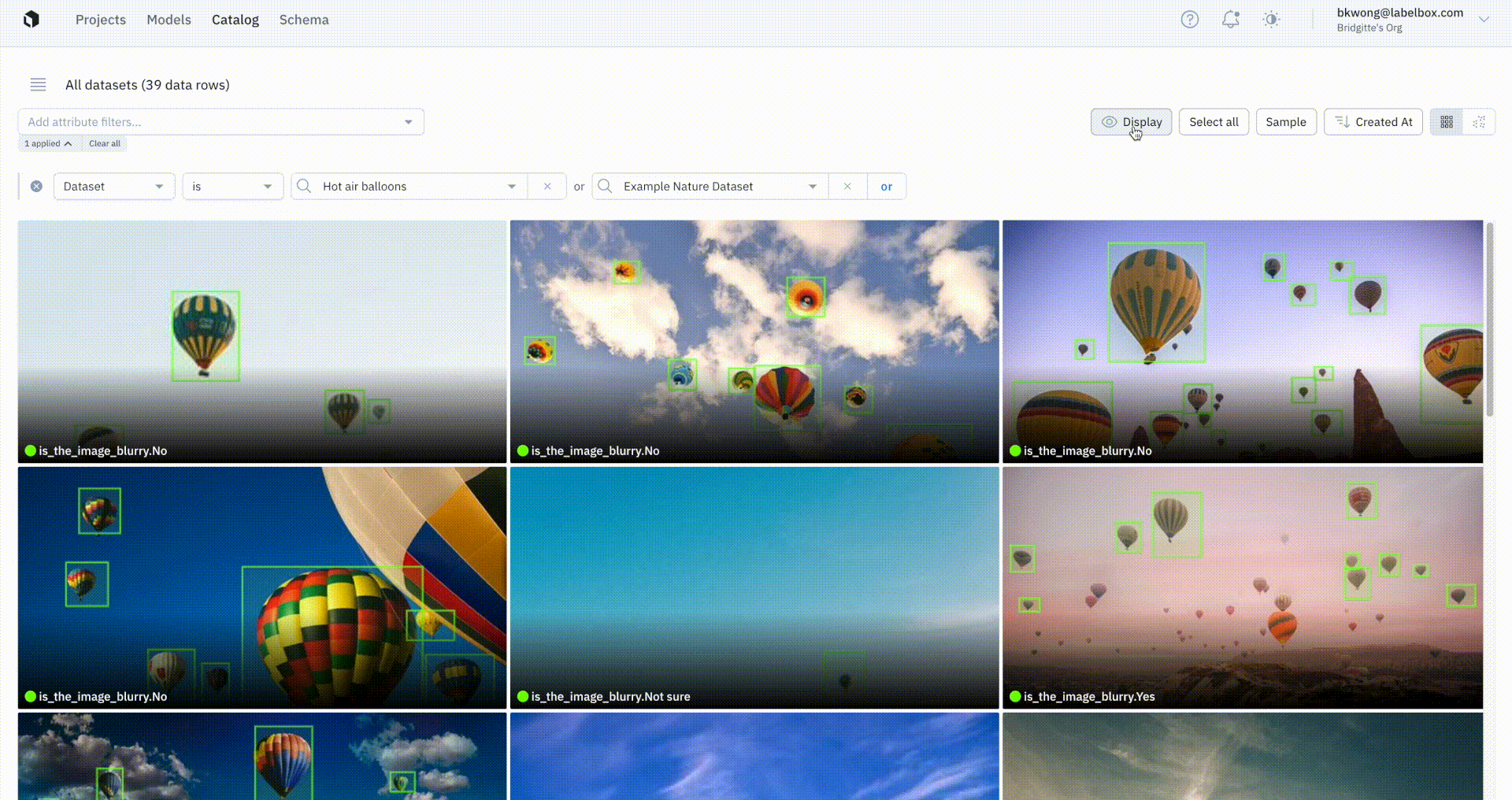Open the checkered balloon close-up thumbnail
Screen dimensions: 1512x800
(x=262, y=587)
